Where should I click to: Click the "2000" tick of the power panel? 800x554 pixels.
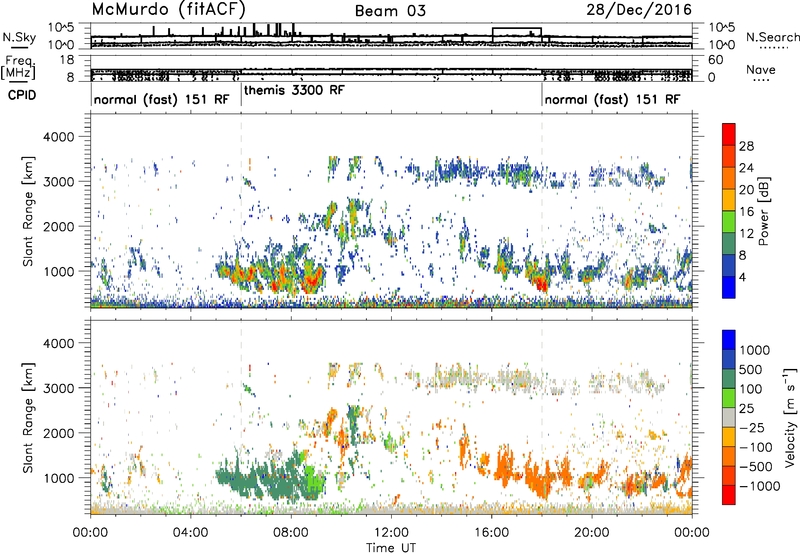[59, 226]
